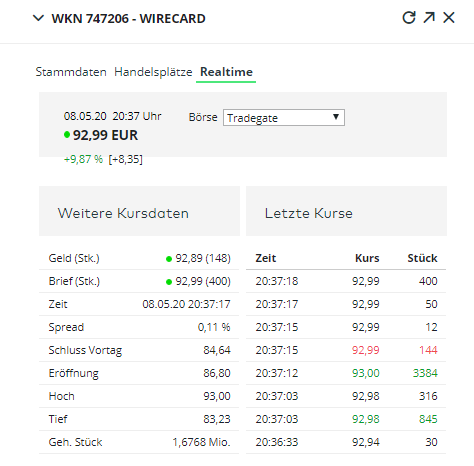The image size is (474, 466).
Task: Click the Schluss Vortag label
Action: (85, 350)
